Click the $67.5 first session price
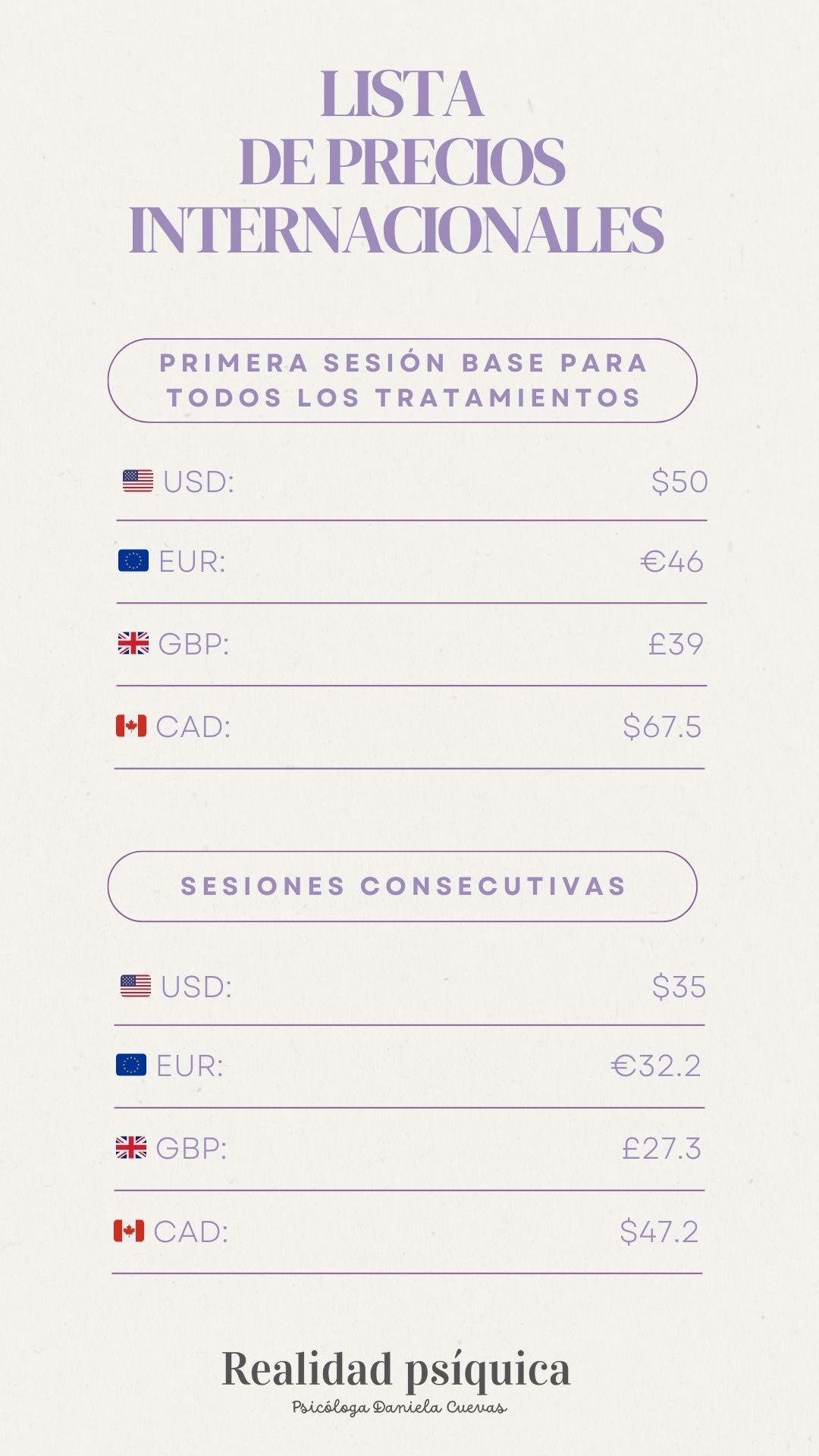 [661, 726]
